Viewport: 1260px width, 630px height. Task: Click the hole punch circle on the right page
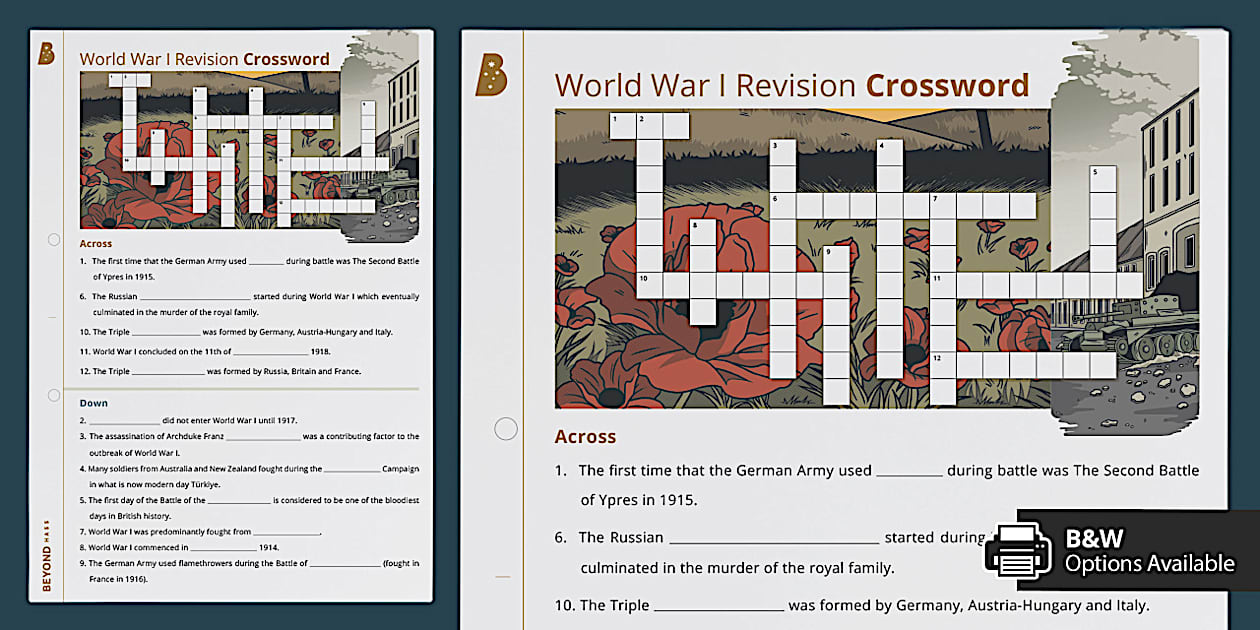(506, 429)
